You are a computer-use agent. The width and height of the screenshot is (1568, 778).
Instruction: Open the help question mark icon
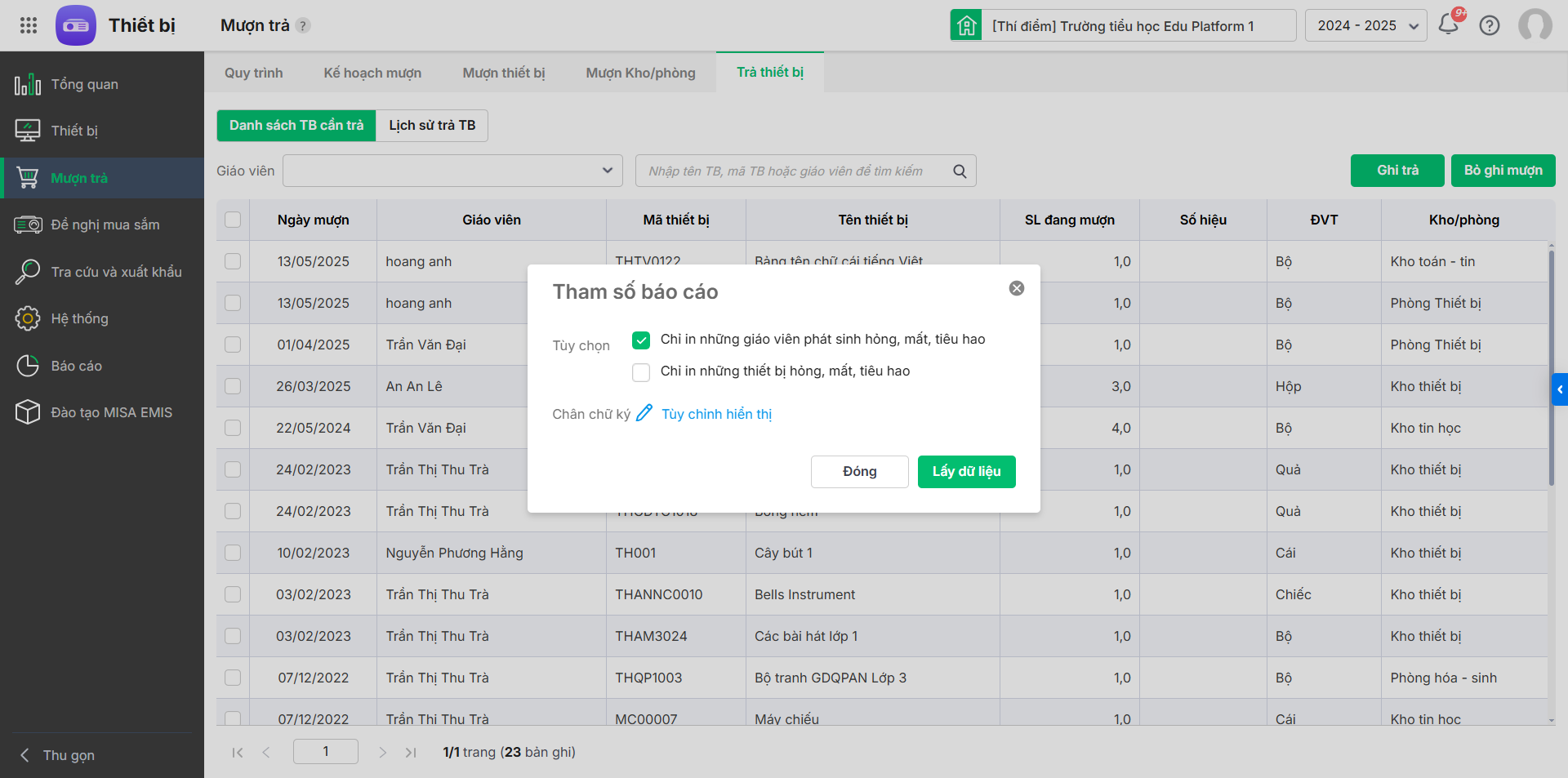click(x=1490, y=25)
